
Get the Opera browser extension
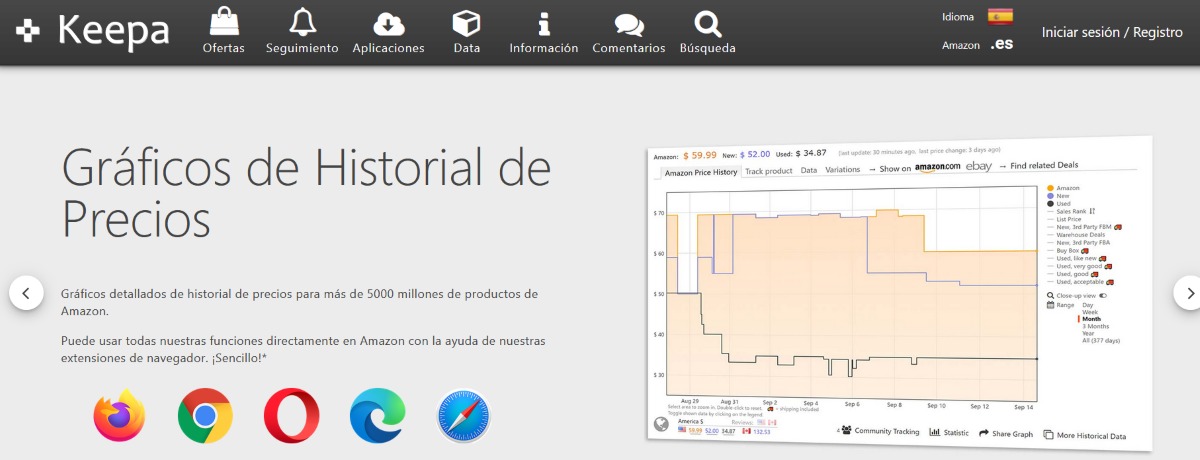coord(292,415)
